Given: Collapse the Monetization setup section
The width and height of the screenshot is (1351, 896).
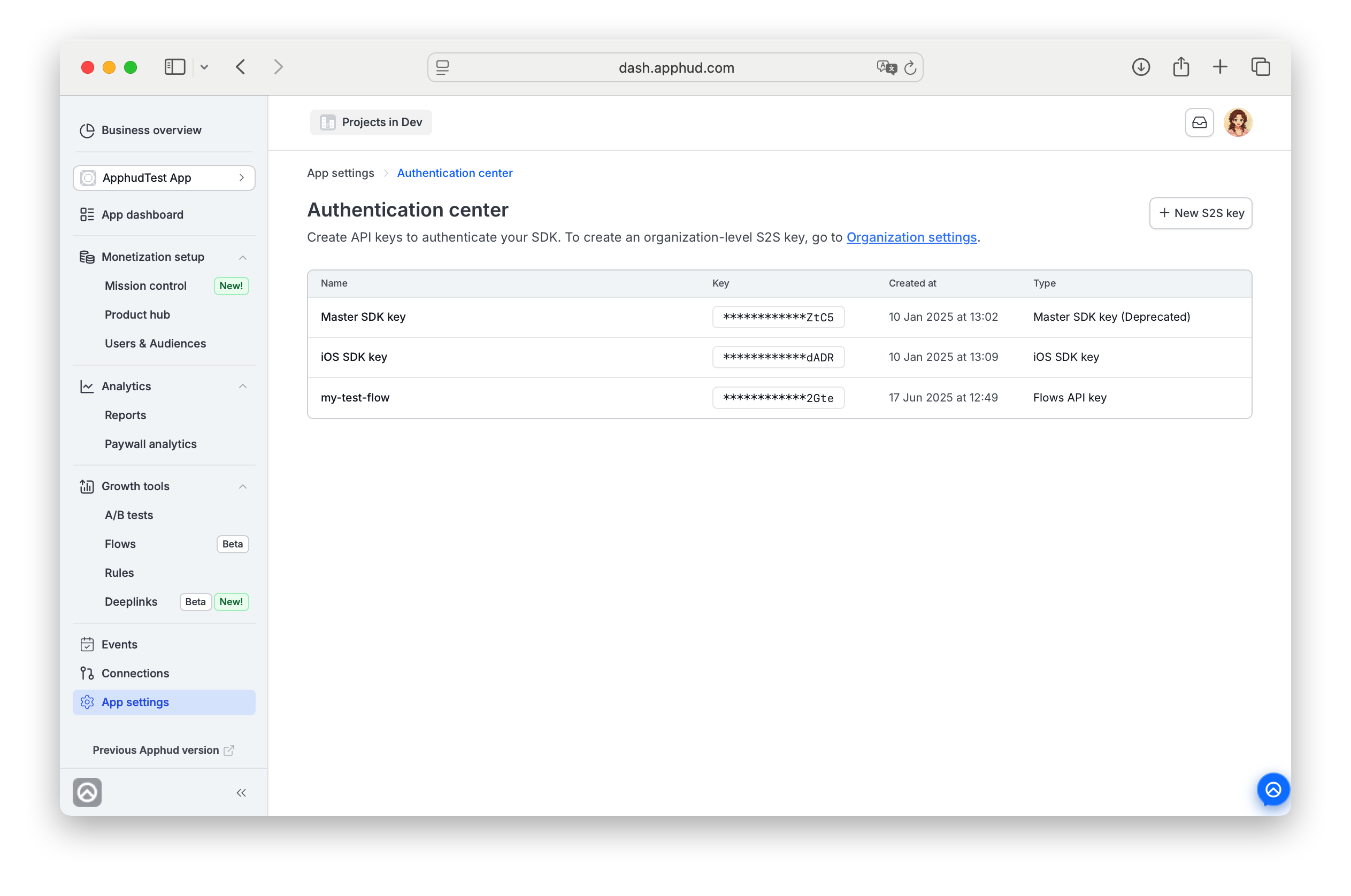Looking at the screenshot, I should point(242,257).
